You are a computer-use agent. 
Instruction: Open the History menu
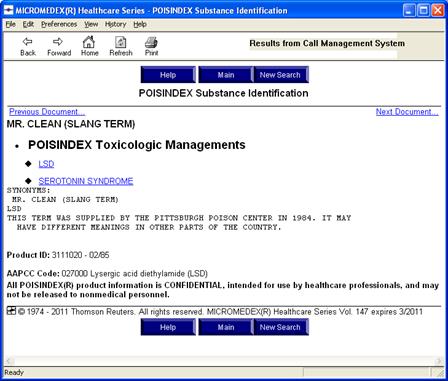116,24
